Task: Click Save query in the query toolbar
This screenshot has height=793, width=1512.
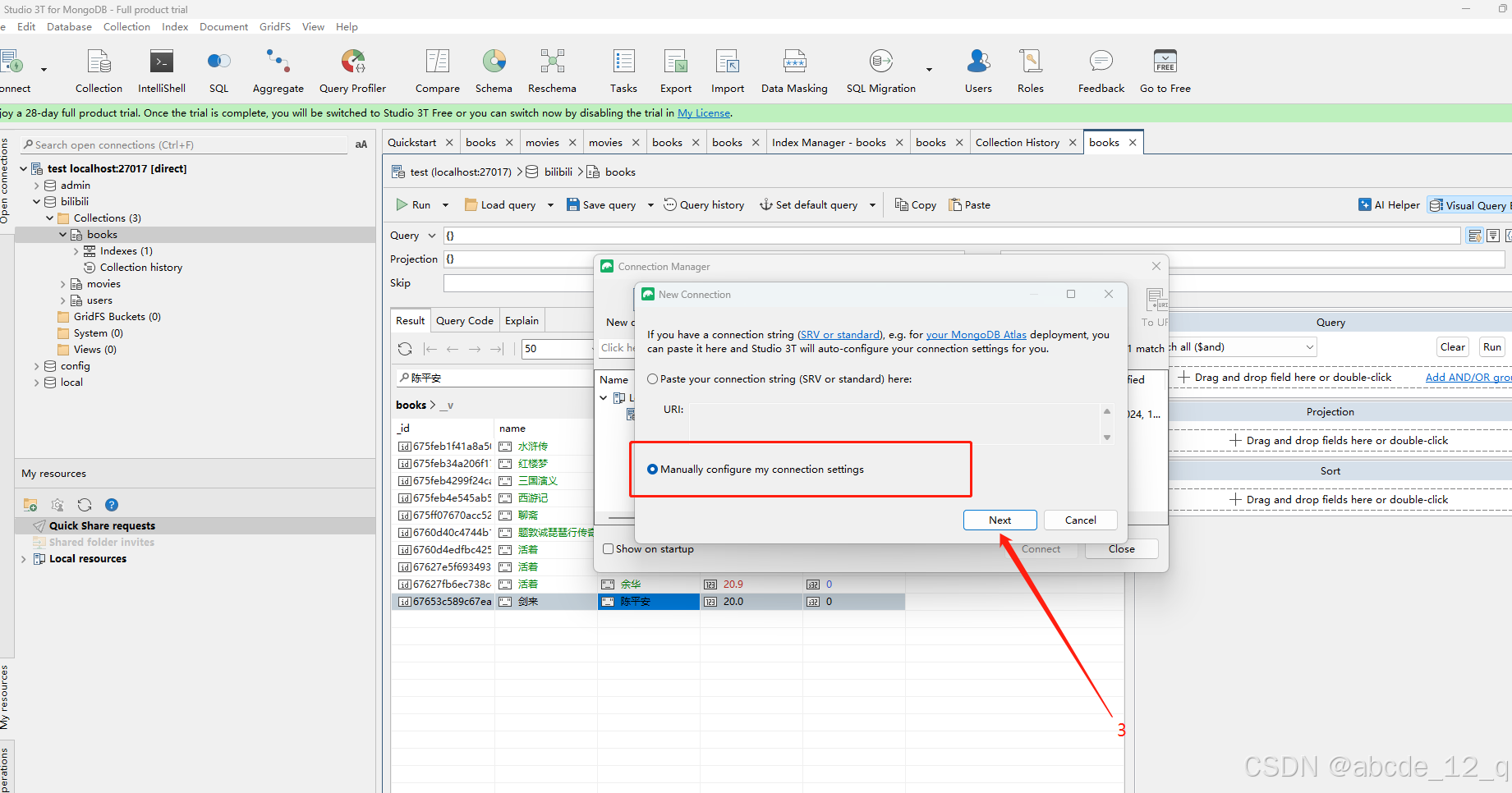Action: pos(601,204)
